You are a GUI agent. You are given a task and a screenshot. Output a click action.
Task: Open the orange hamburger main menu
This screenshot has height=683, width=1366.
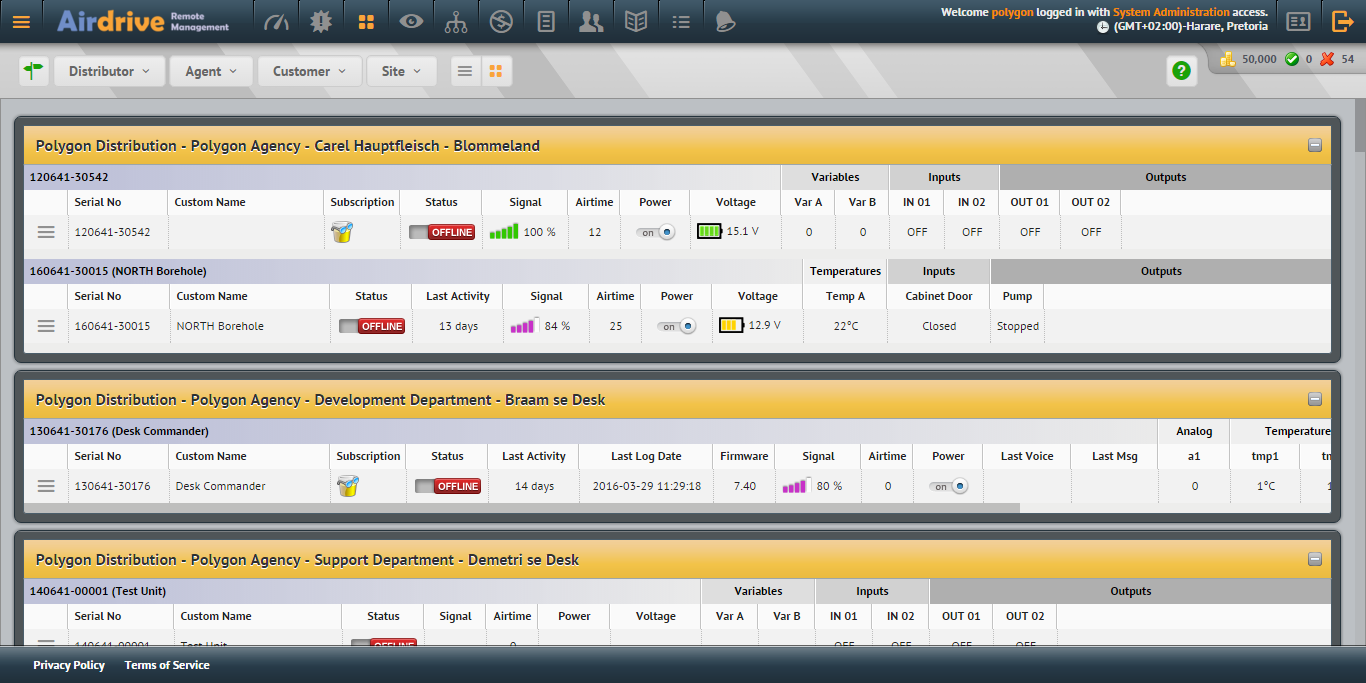pyautogui.click(x=21, y=21)
